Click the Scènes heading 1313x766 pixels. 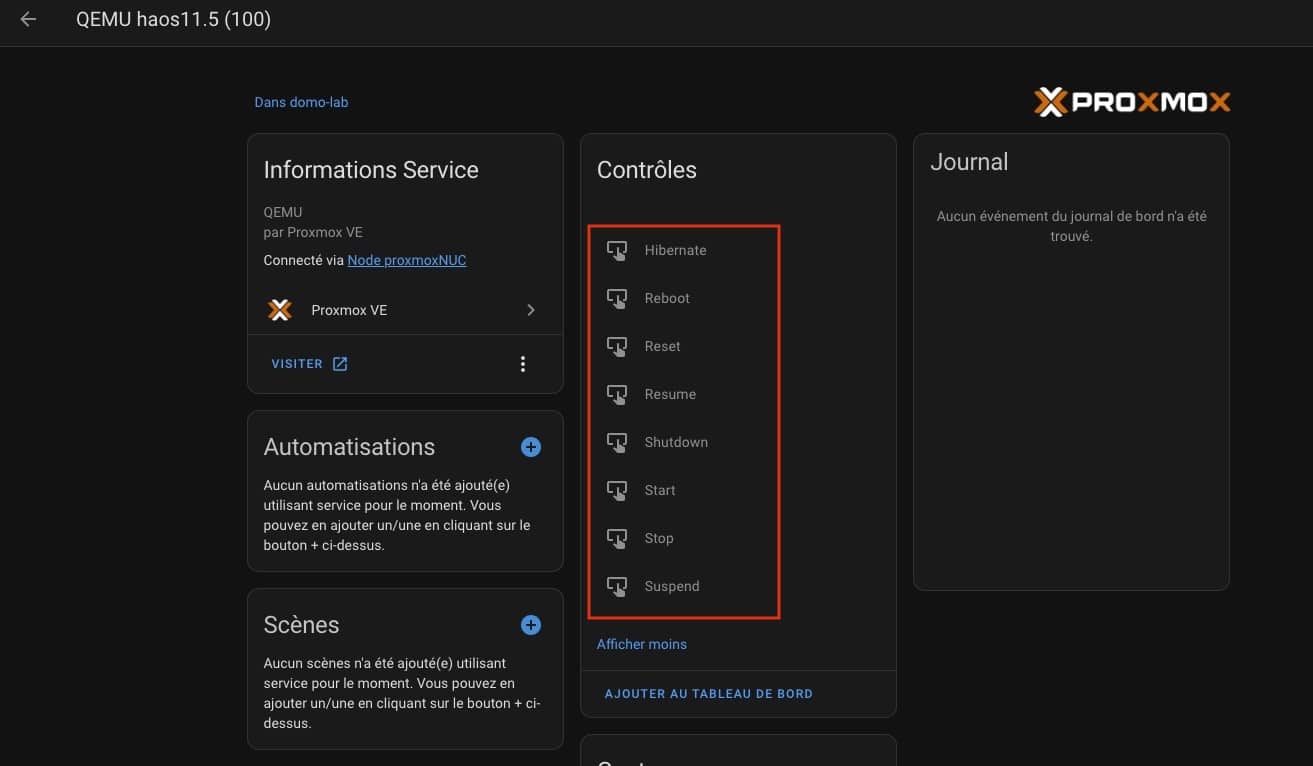301,625
